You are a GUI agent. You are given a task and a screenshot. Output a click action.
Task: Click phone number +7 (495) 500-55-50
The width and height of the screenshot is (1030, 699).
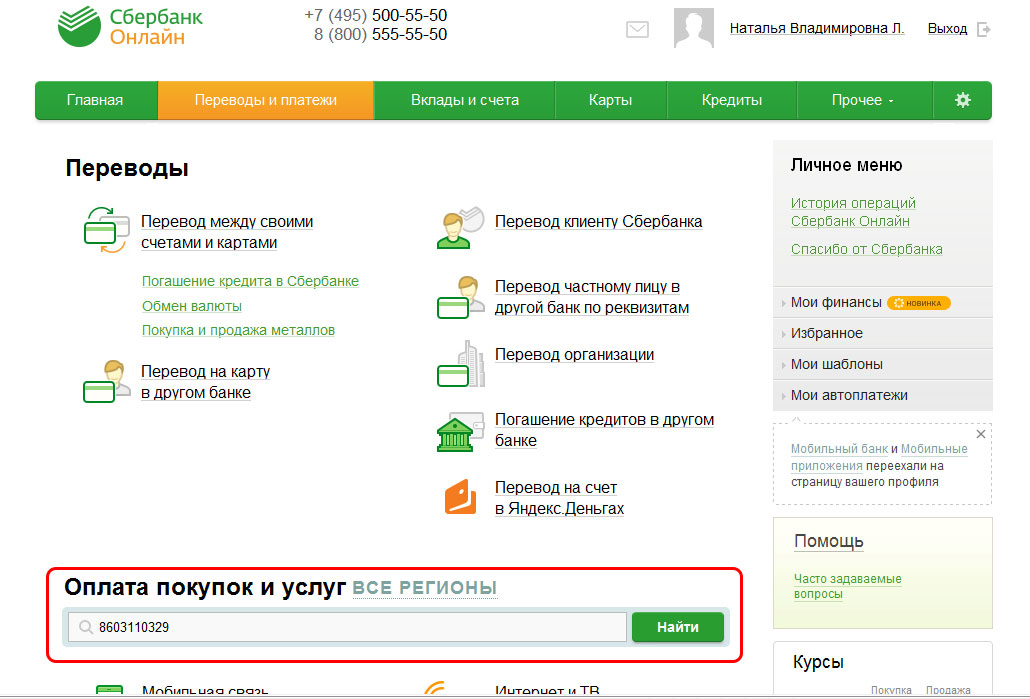375,15
